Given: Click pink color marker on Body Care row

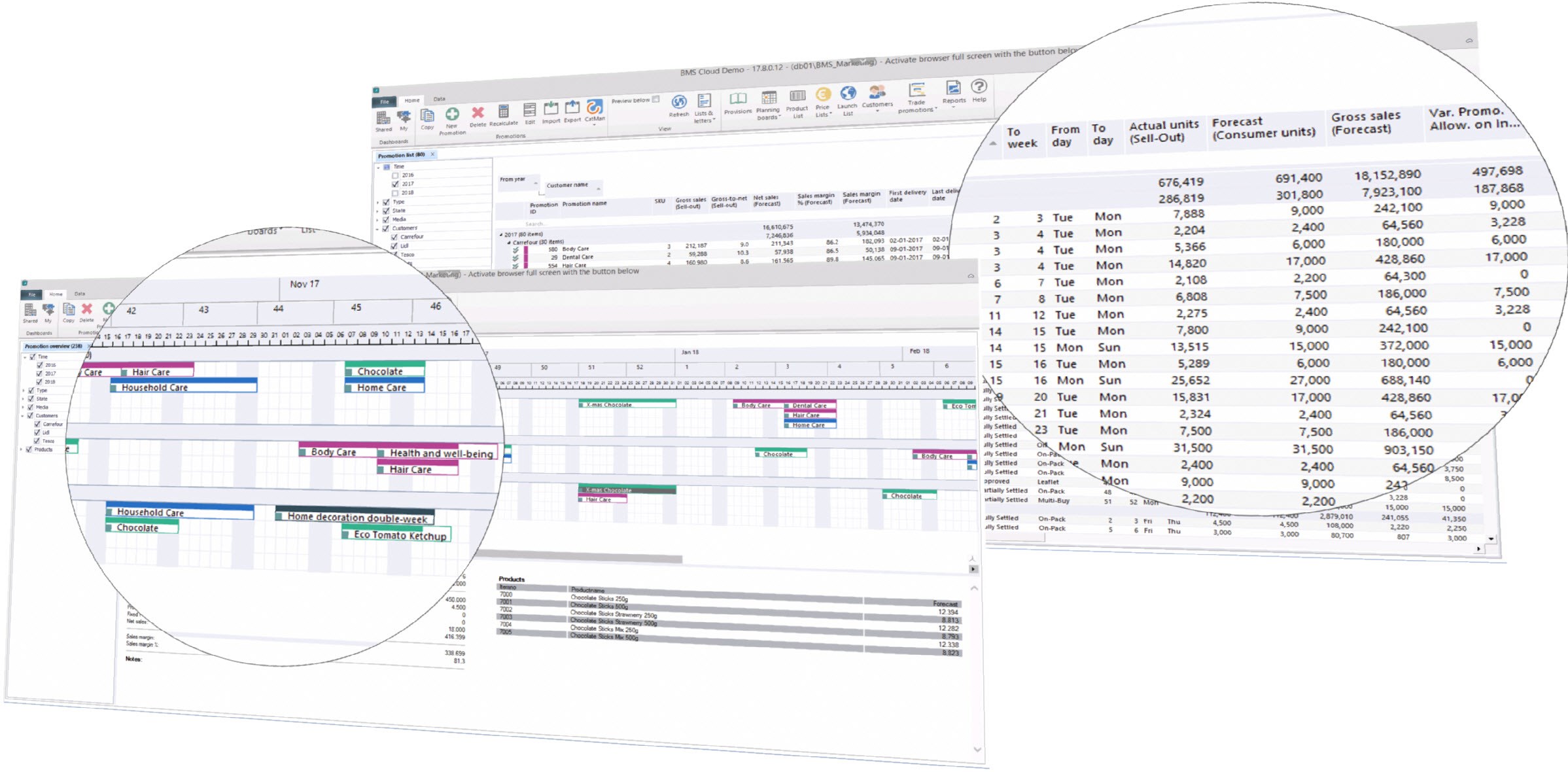Looking at the screenshot, I should coord(526,251).
